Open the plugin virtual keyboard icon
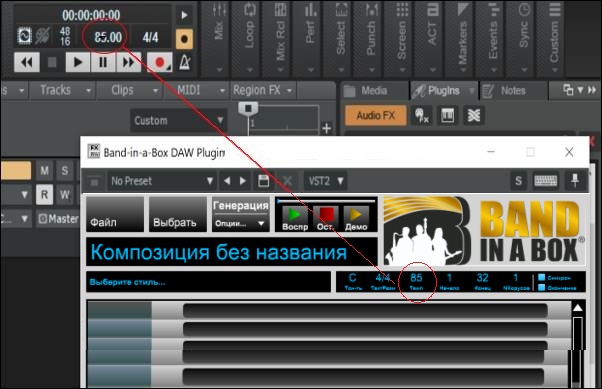This screenshot has width=602, height=389. click(546, 180)
